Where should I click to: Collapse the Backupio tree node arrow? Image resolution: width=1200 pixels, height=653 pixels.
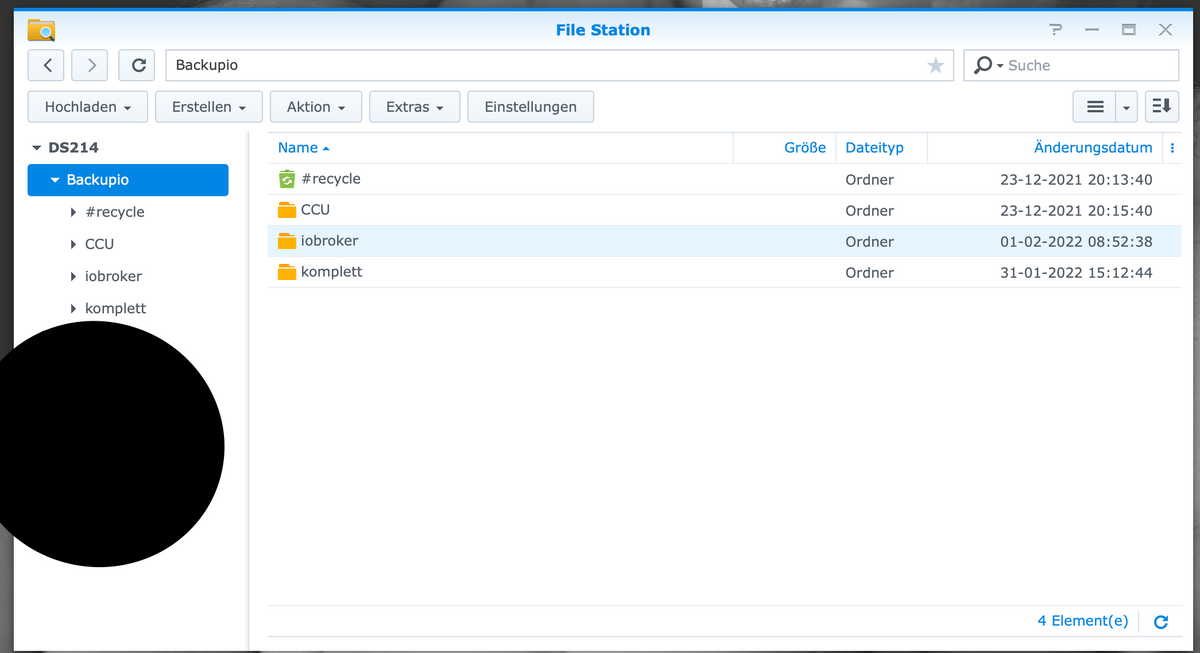pyautogui.click(x=55, y=181)
